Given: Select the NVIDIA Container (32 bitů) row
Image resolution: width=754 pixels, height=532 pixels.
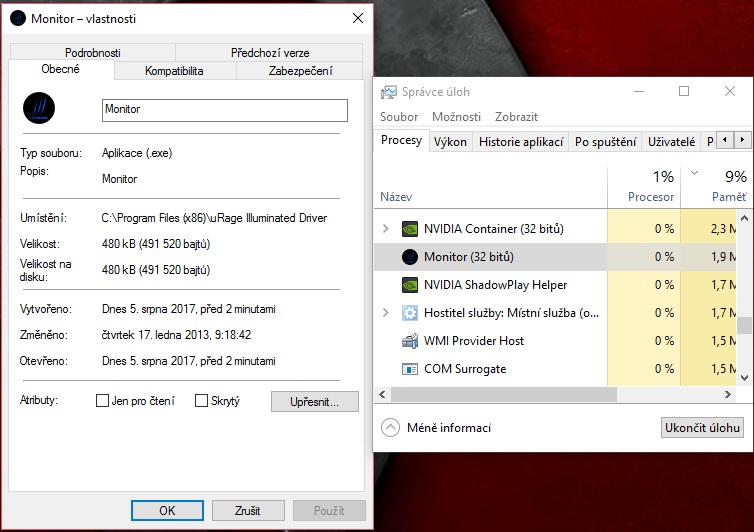Looking at the screenshot, I should (555, 228).
